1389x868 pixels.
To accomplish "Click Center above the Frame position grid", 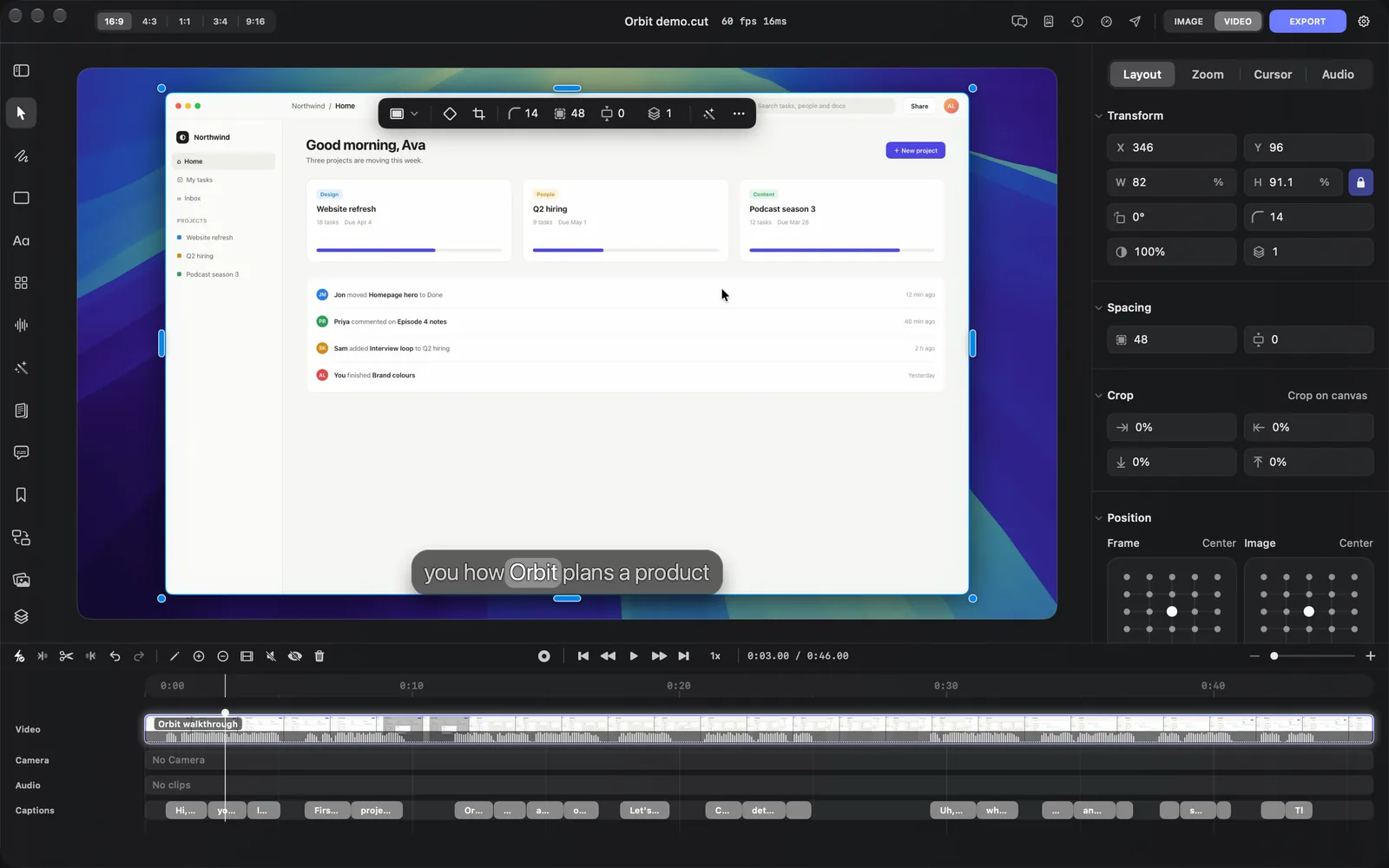I will [1219, 543].
